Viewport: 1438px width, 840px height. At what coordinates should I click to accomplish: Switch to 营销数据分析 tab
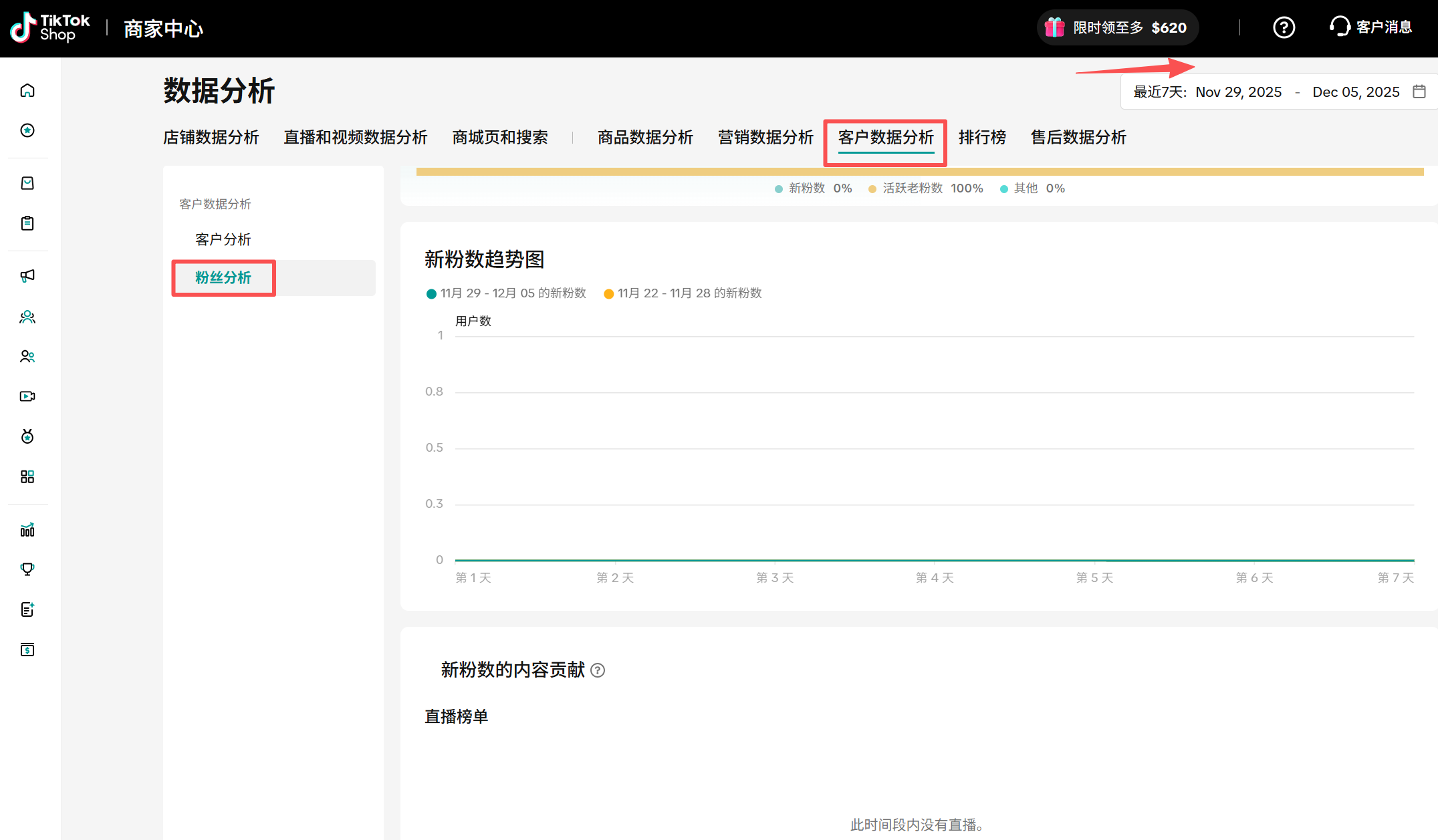(765, 137)
